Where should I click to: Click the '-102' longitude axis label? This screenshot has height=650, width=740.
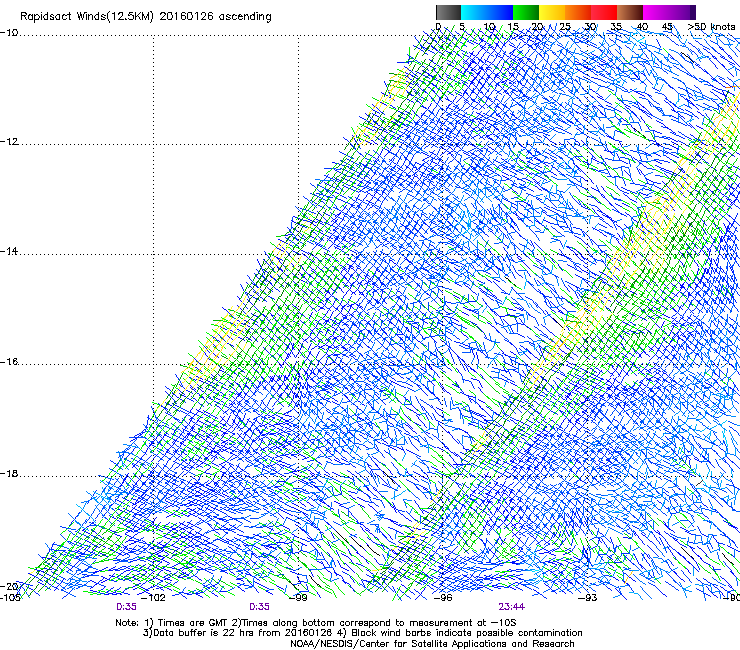(x=153, y=598)
